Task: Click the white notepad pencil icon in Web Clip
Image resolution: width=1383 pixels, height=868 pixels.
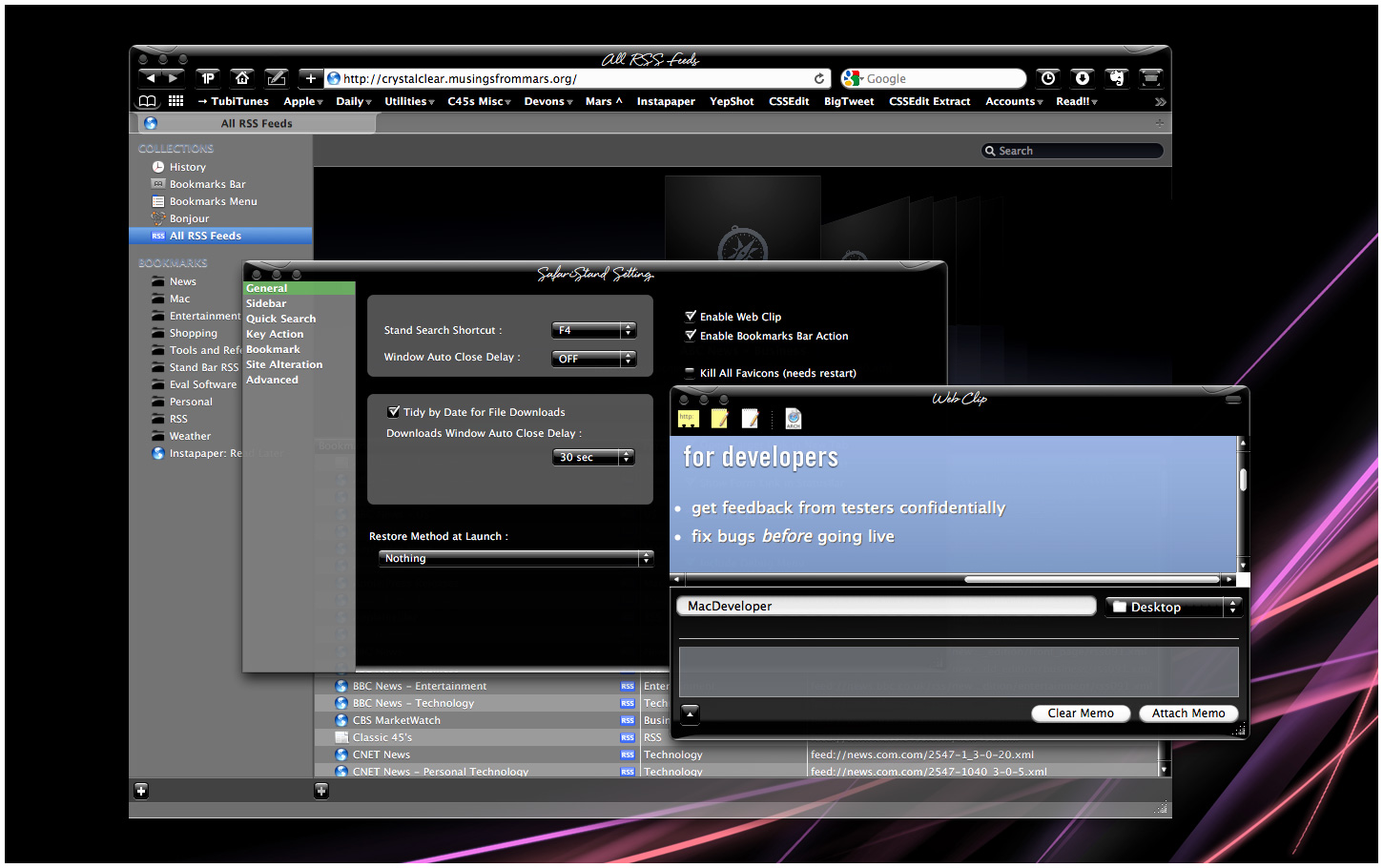Action: pyautogui.click(x=751, y=419)
